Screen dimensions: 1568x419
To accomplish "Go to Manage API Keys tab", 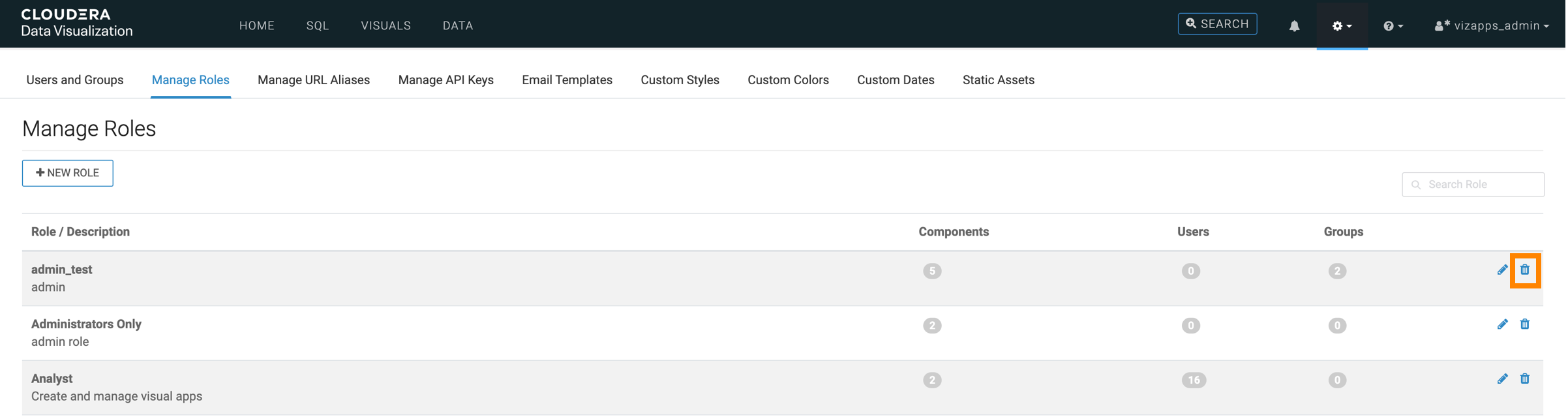I will 445,80.
